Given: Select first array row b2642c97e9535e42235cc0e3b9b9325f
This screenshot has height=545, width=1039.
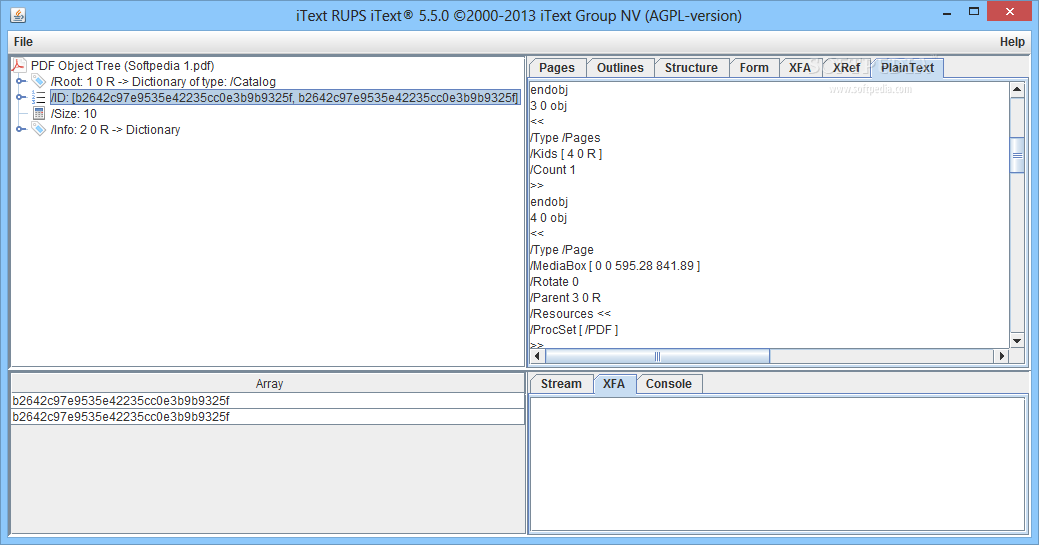Looking at the screenshot, I should click(x=268, y=400).
